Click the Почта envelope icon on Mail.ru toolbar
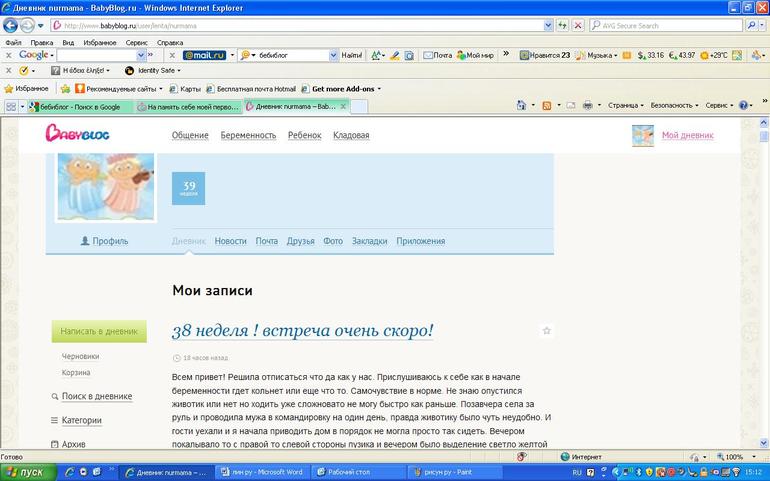This screenshot has height=481, width=770. [x=437, y=56]
